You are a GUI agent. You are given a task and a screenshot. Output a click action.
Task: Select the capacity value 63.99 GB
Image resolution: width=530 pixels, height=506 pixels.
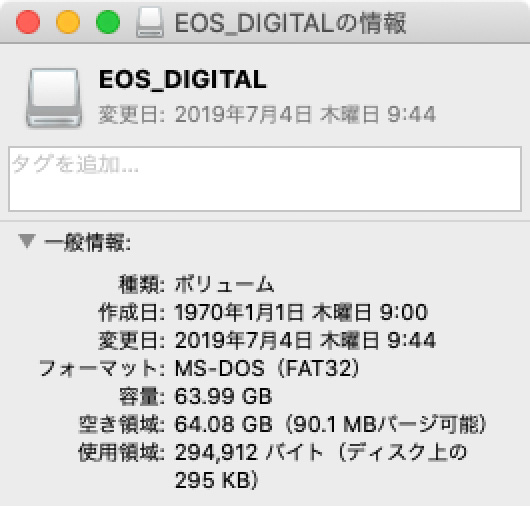[223, 396]
